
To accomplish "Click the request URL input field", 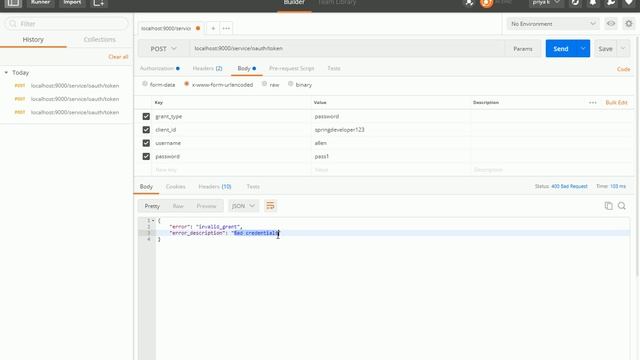I will pos(347,49).
